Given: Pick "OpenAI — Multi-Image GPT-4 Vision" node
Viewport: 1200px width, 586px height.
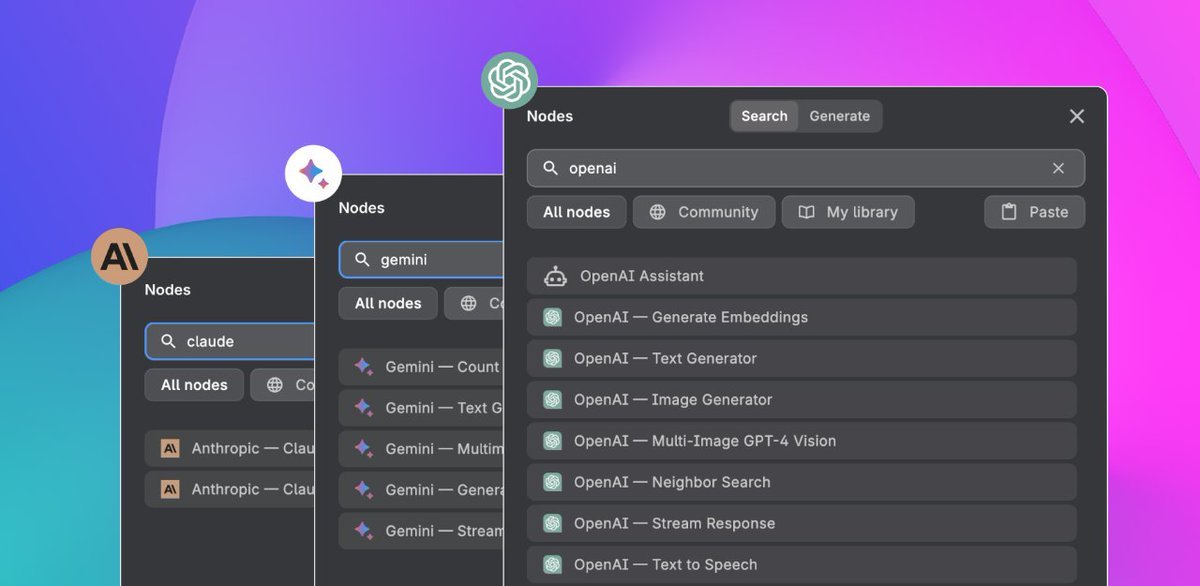Looking at the screenshot, I should click(x=802, y=441).
